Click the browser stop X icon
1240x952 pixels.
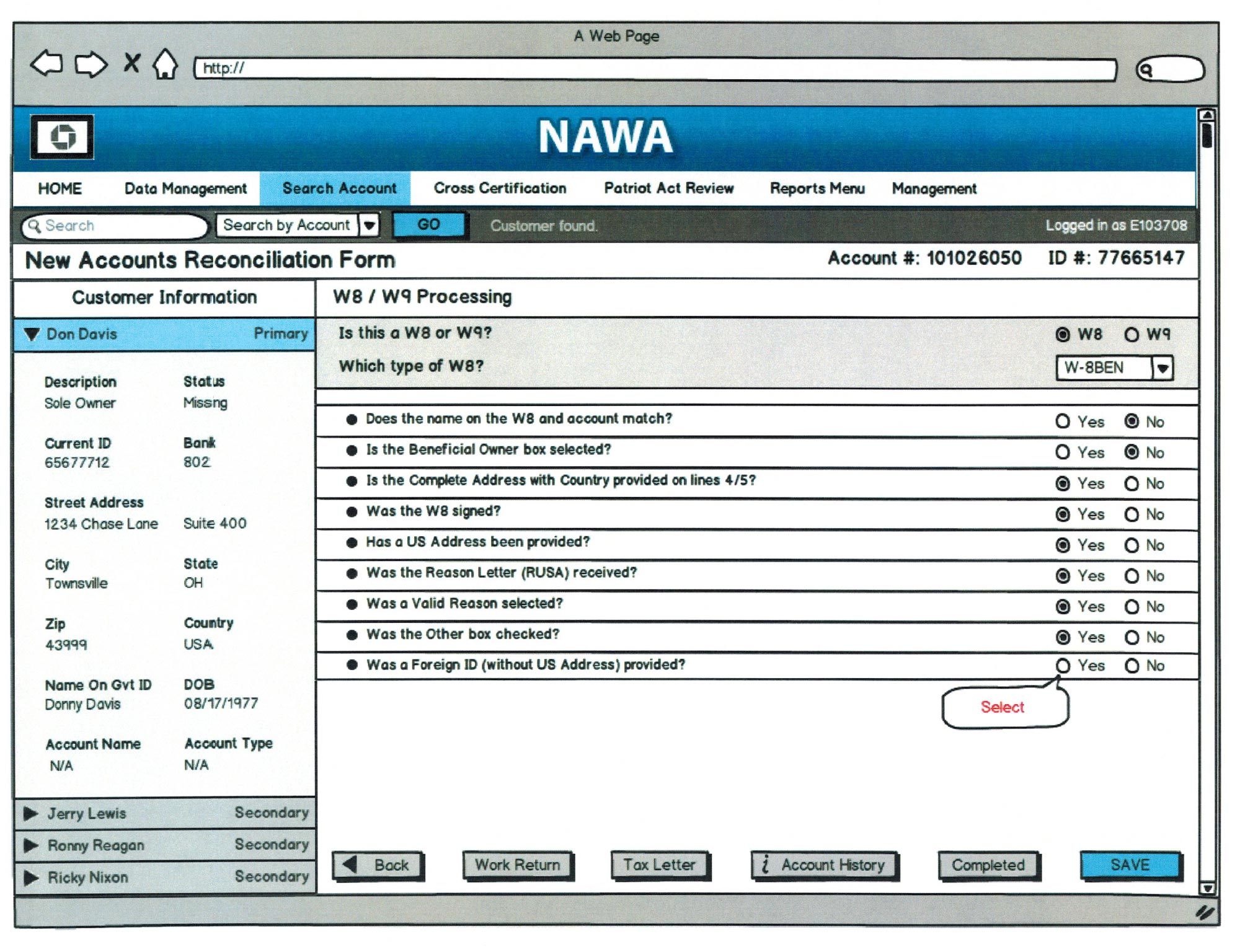pos(131,63)
